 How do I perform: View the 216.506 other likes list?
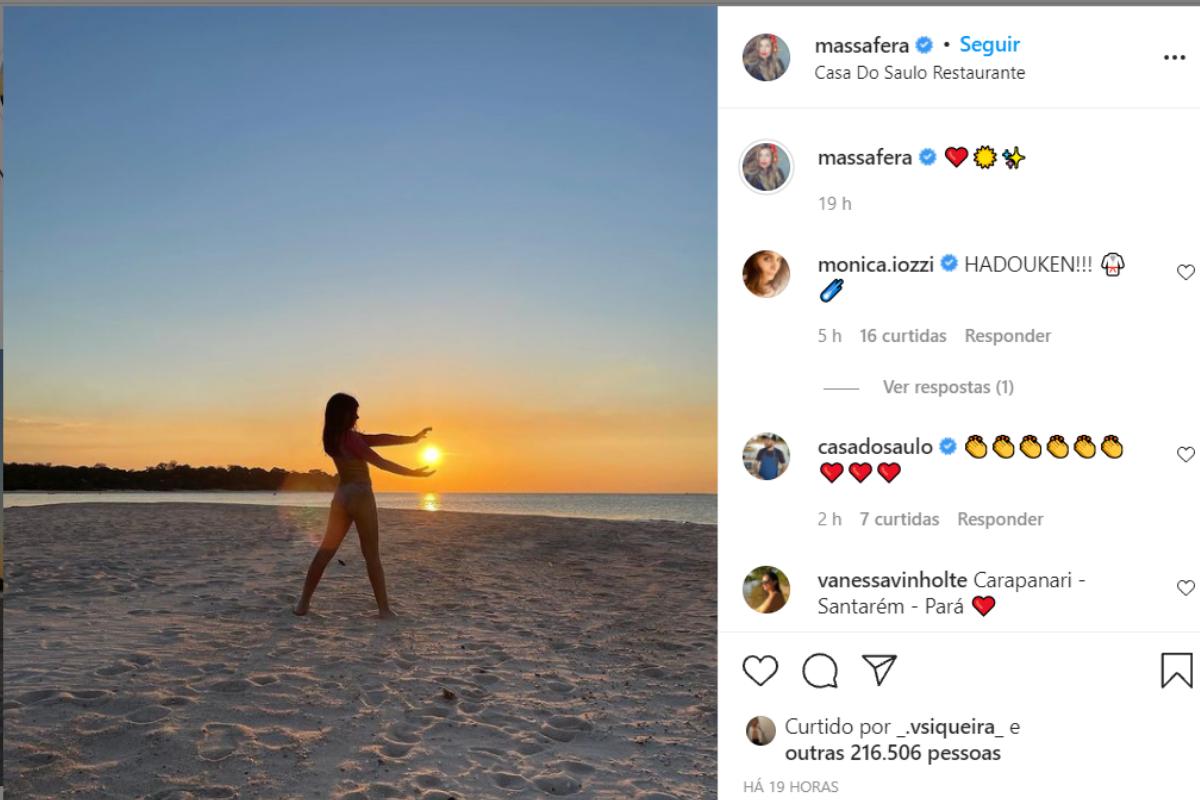coord(892,753)
